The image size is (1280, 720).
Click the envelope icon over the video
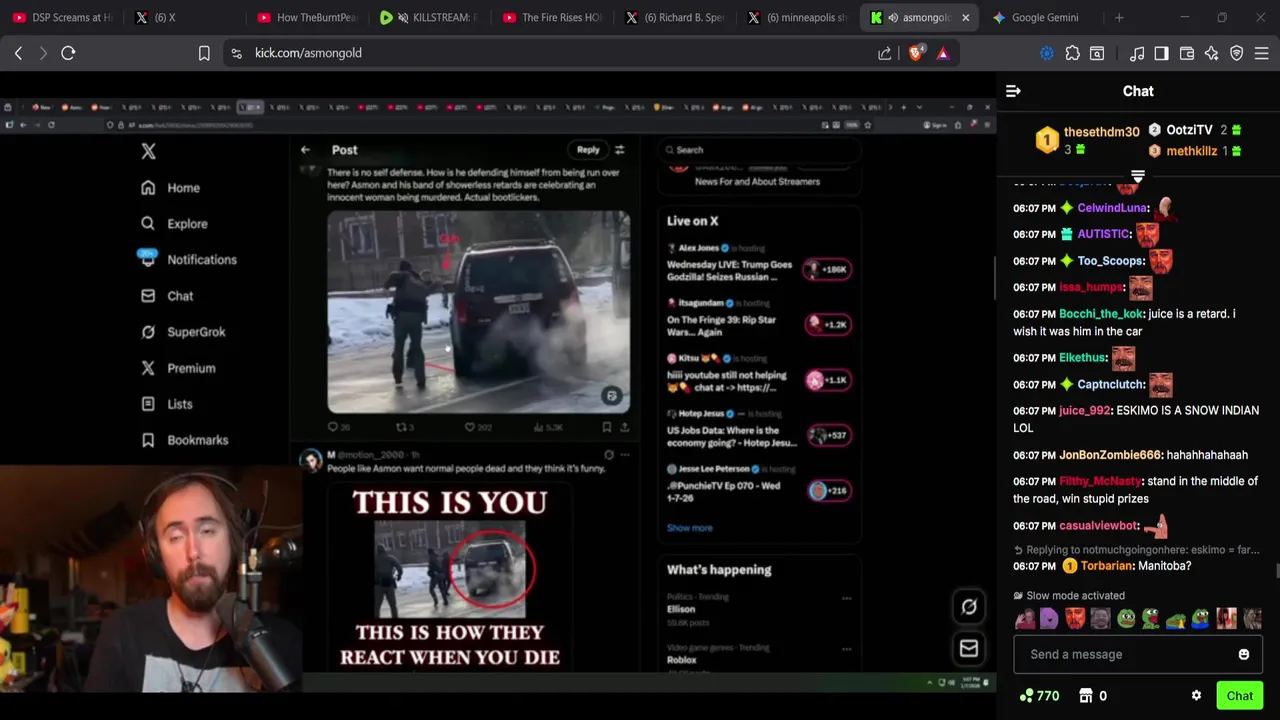[969, 649]
